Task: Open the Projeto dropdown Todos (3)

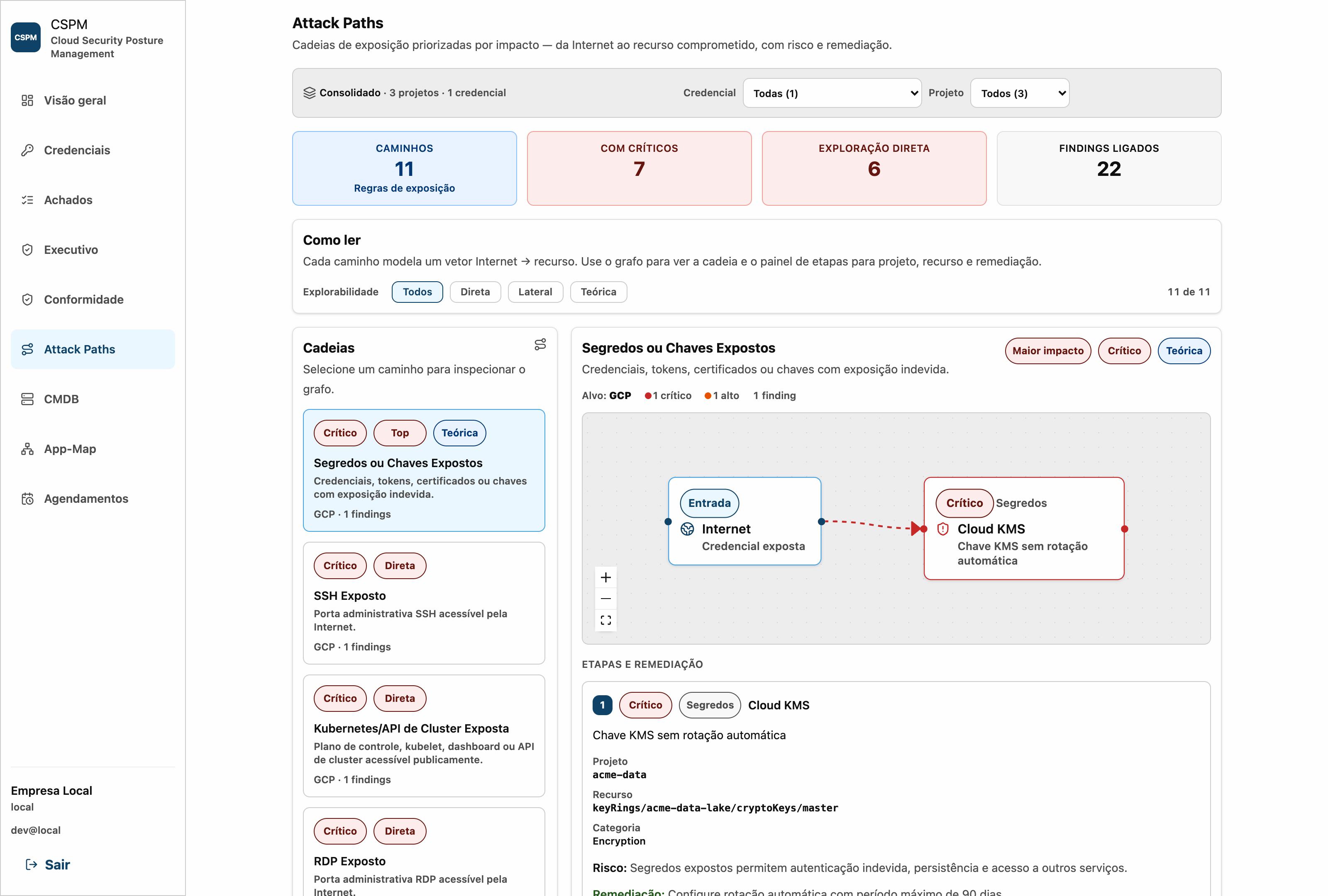Action: (1019, 93)
